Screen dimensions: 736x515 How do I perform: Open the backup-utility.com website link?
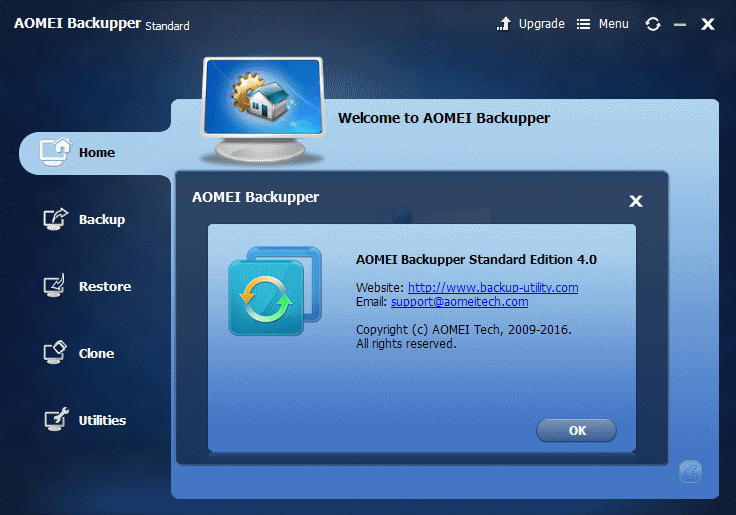tap(493, 287)
